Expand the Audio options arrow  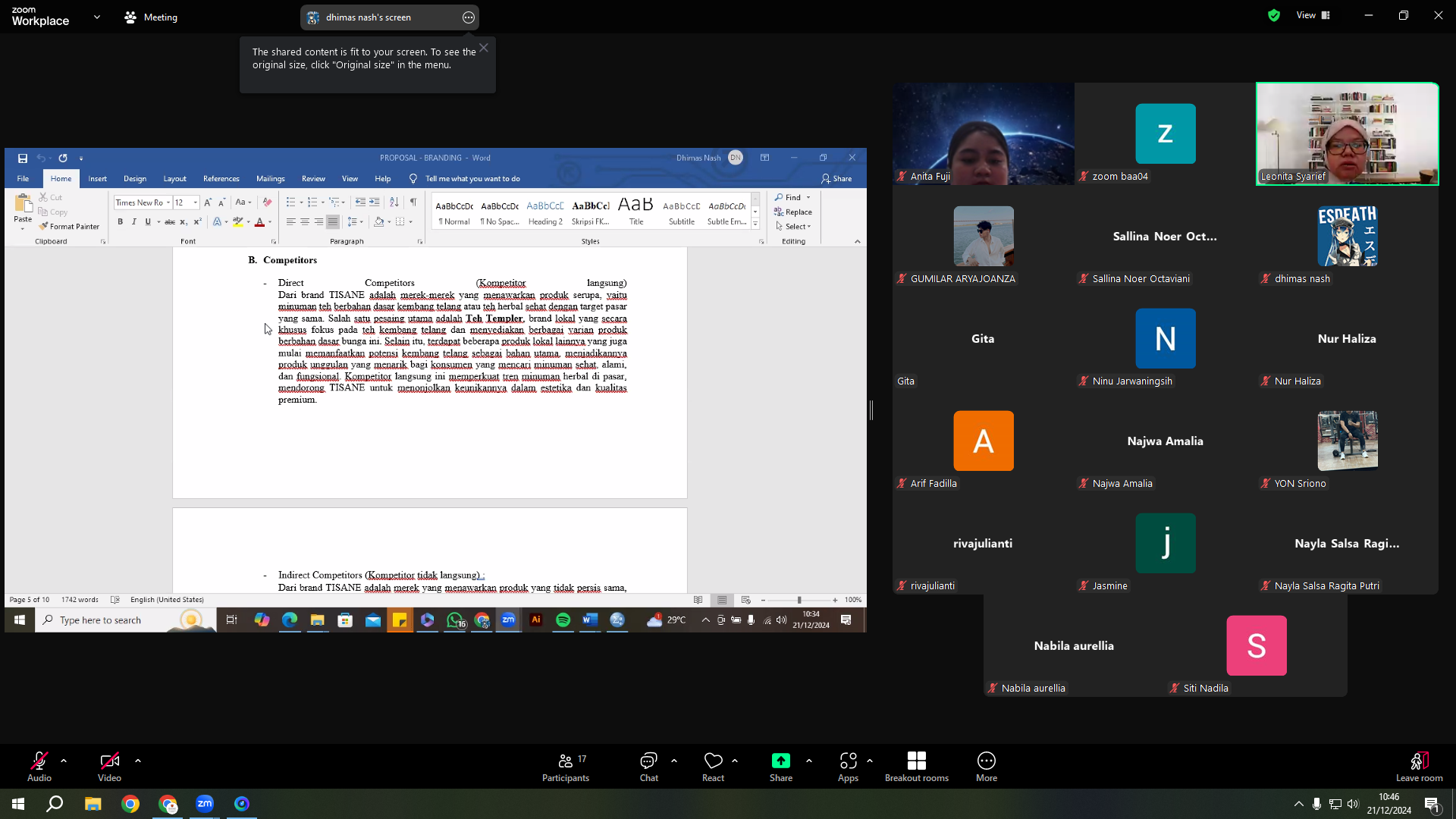pyautogui.click(x=64, y=760)
